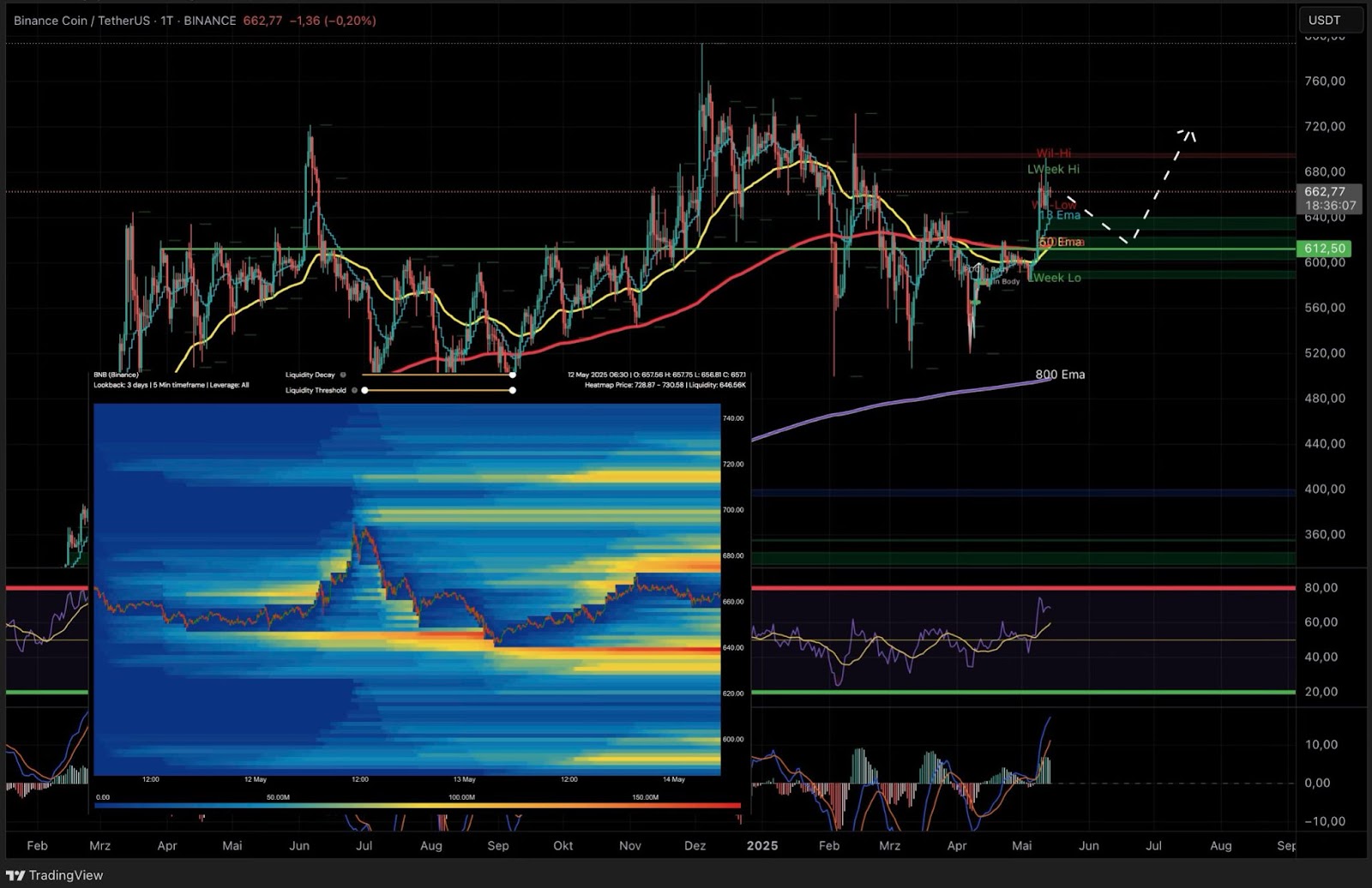Screen dimensions: 1372x888
Task: Click the 13 May heatmap time label
Action: [x=464, y=779]
